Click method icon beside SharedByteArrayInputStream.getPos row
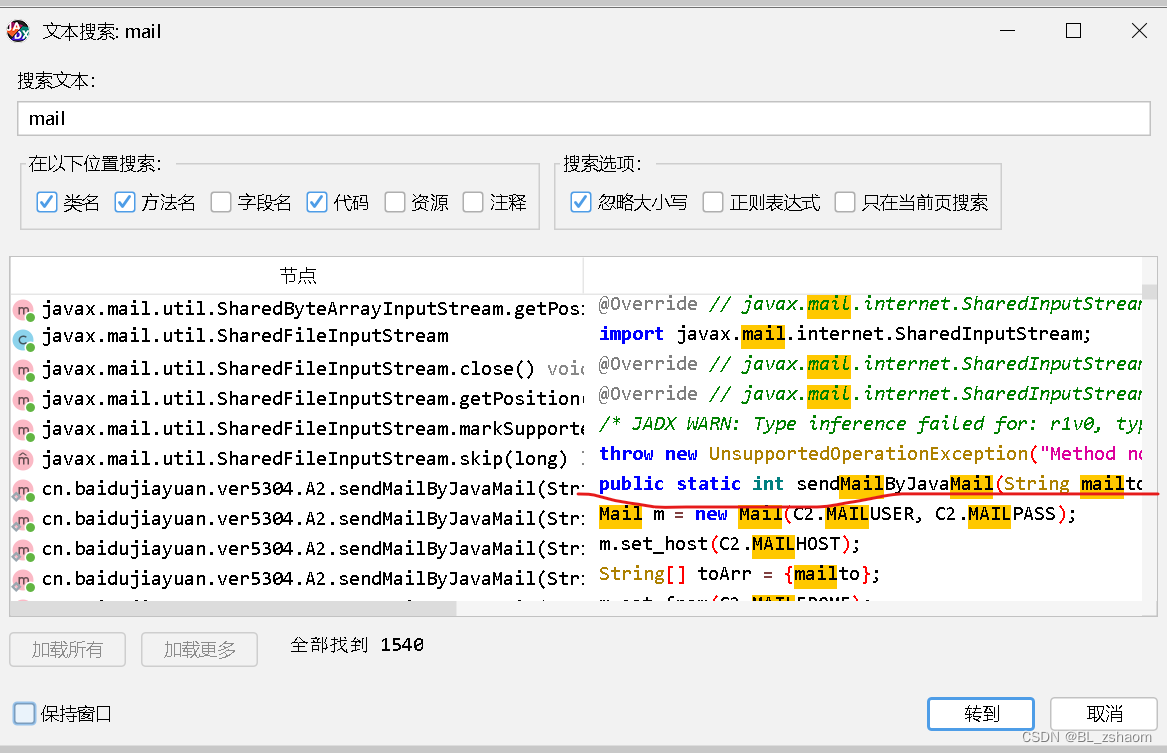1167x753 pixels. point(24,310)
